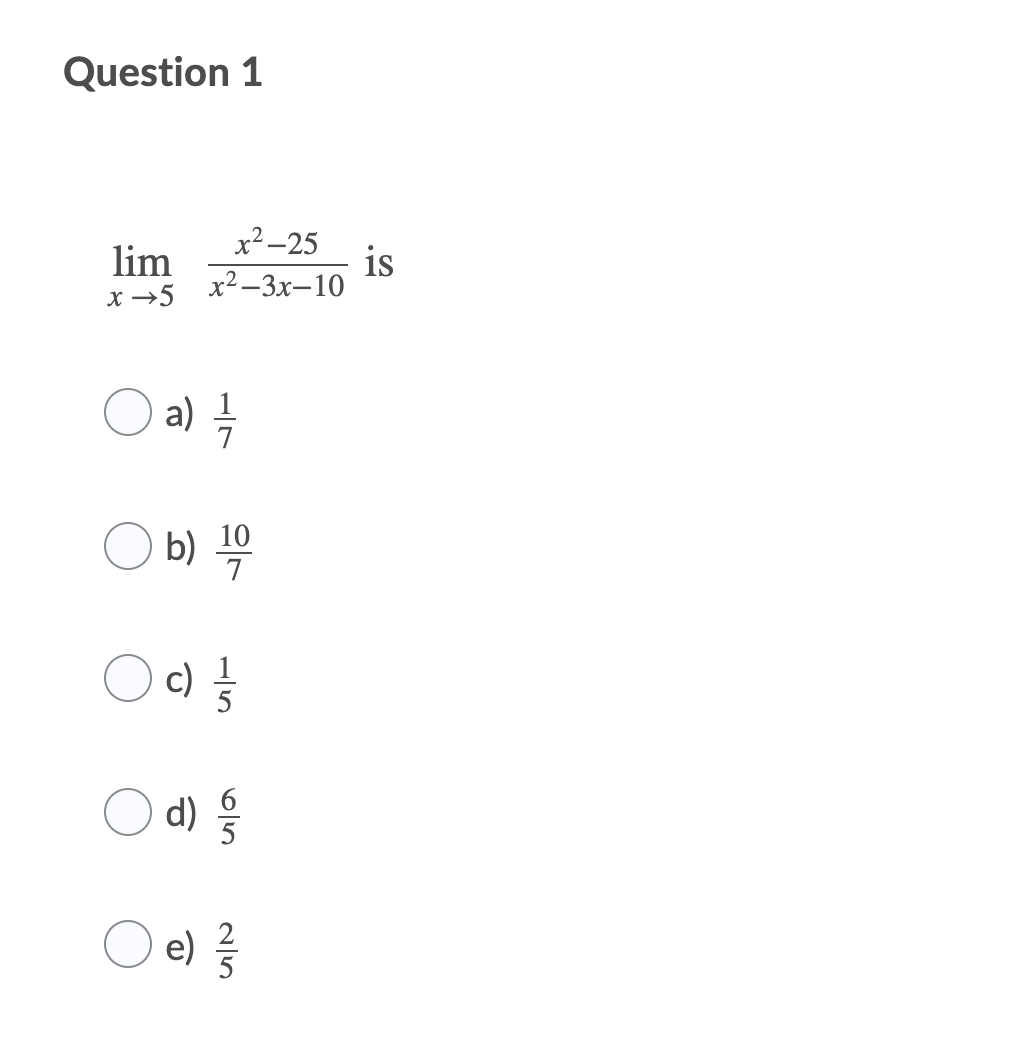1022x1050 pixels.
Task: Select answer choice c) 1/5
Action: 128,678
